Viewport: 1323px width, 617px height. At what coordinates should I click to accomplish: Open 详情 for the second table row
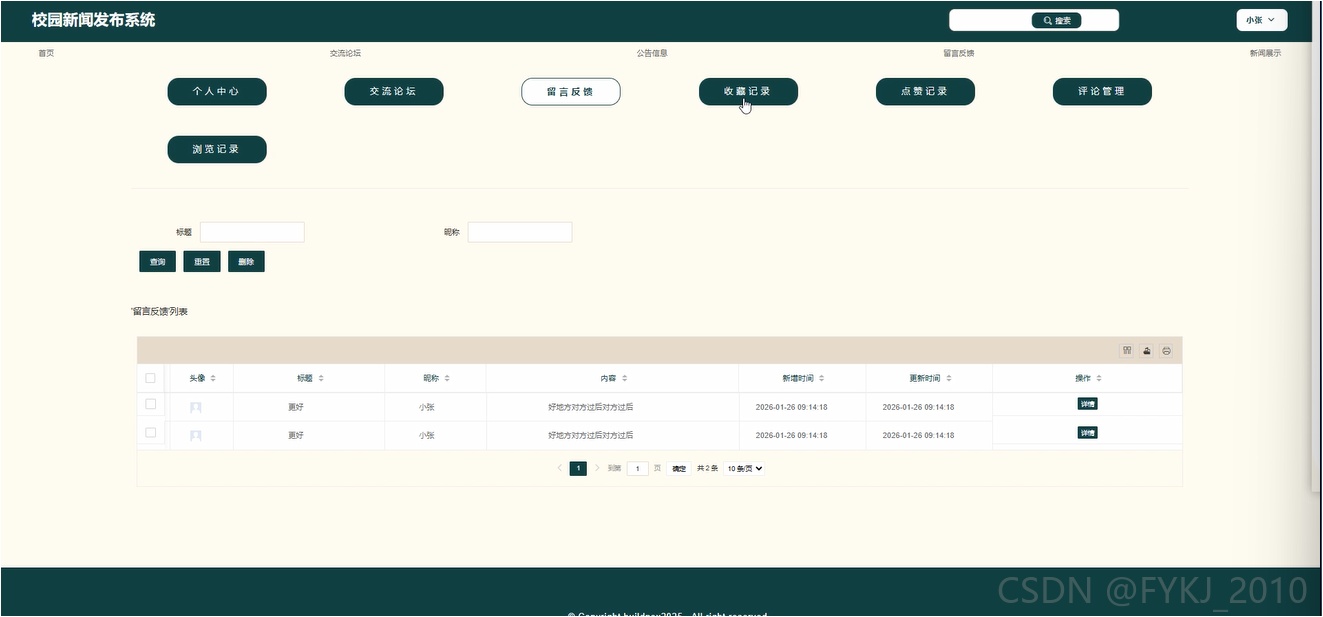tap(1087, 433)
